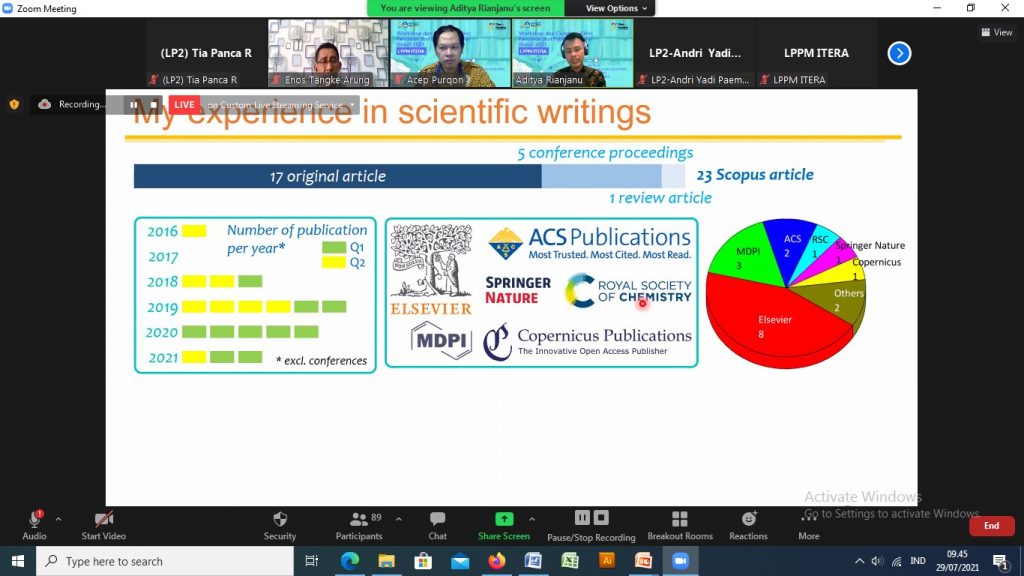Open network settings from the tray
Image resolution: width=1024 pixels, height=576 pixels.
point(897,561)
